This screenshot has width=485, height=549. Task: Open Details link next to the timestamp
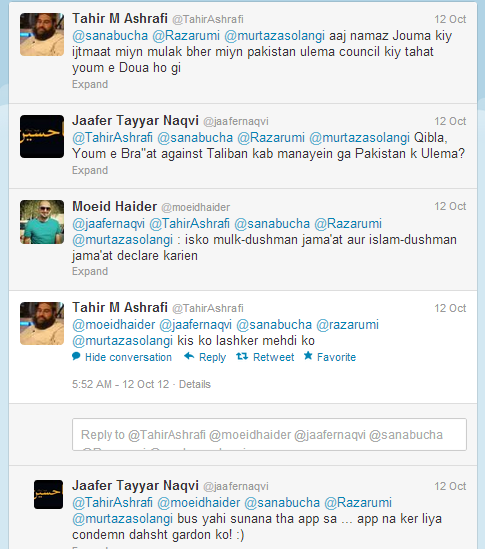[195, 384]
